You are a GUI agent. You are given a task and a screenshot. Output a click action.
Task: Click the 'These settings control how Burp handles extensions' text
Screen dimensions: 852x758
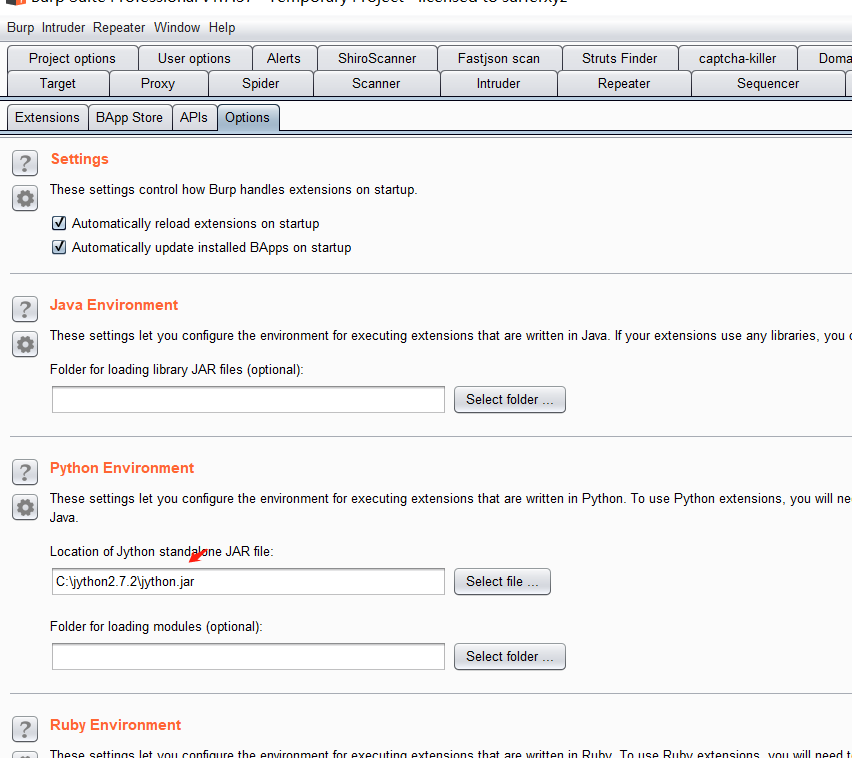[234, 190]
